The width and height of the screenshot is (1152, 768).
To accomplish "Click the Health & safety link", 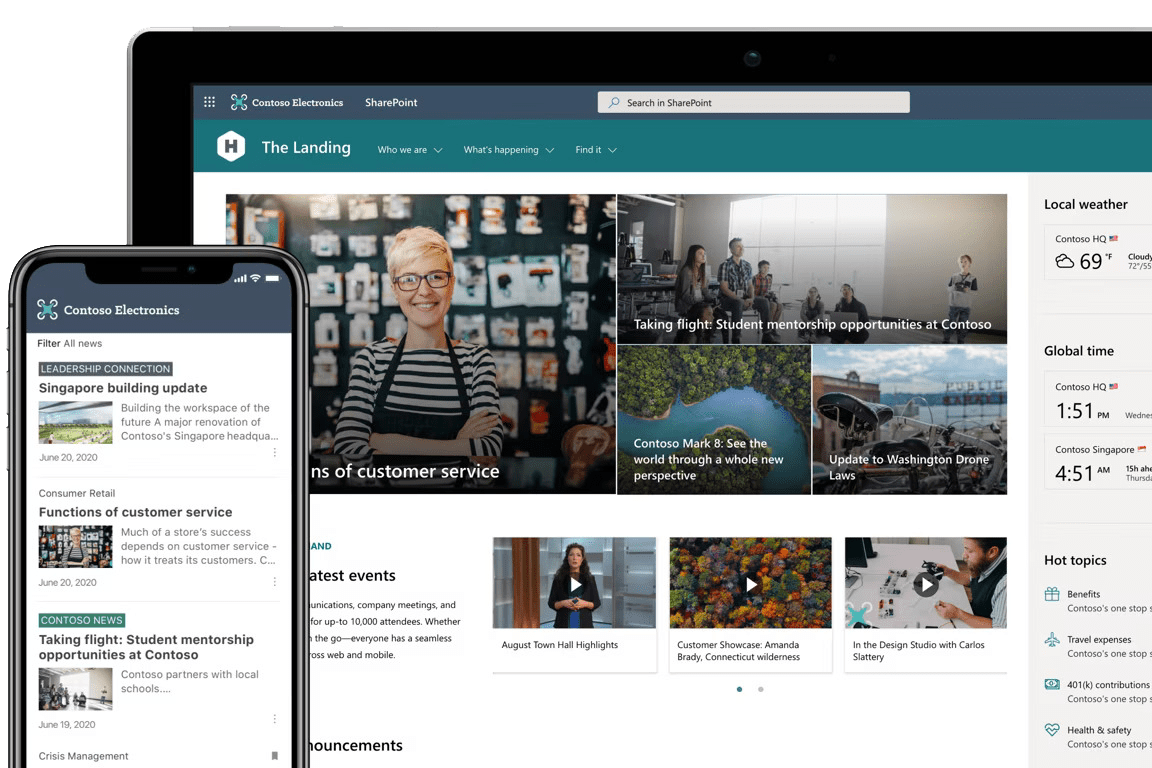I will tap(1099, 730).
